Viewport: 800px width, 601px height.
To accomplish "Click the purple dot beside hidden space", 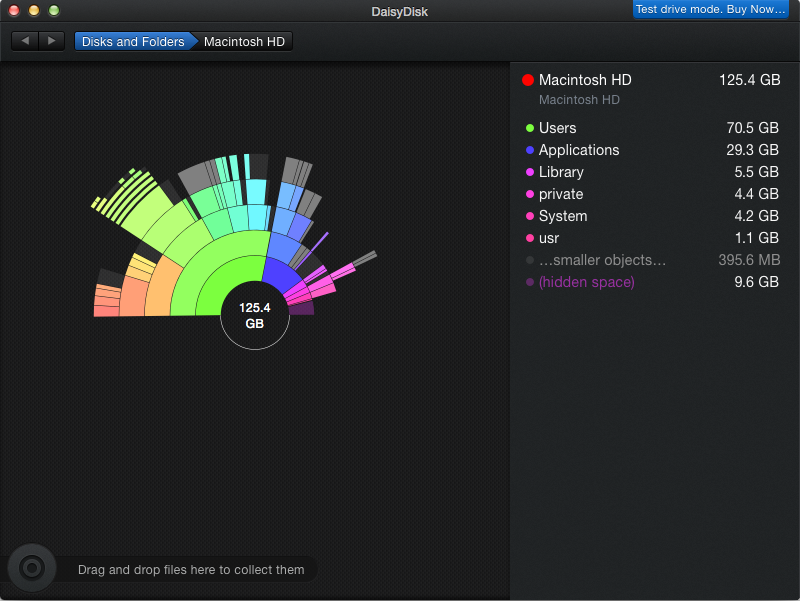I will coord(530,282).
